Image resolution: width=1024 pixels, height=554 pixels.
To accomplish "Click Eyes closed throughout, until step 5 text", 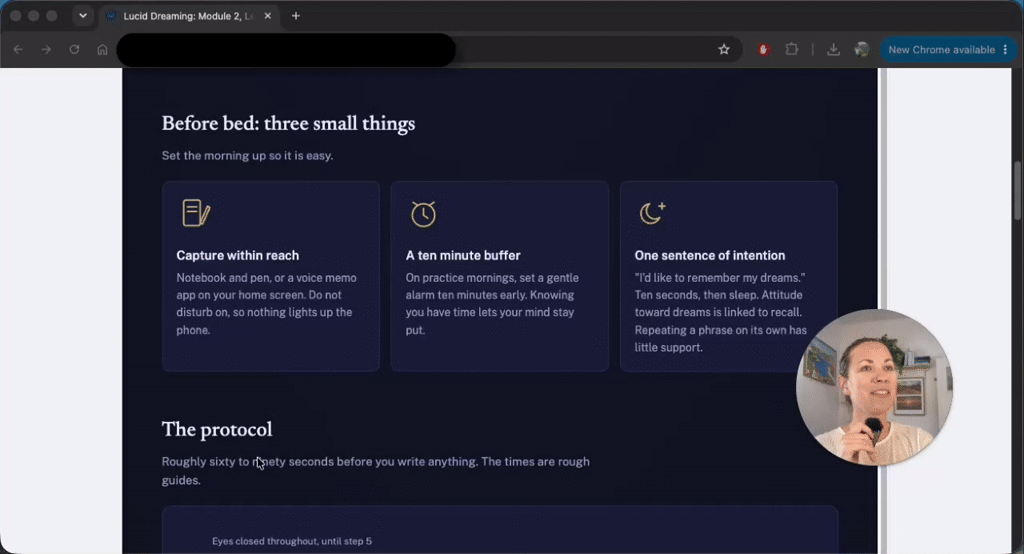I will pyautogui.click(x=292, y=541).
